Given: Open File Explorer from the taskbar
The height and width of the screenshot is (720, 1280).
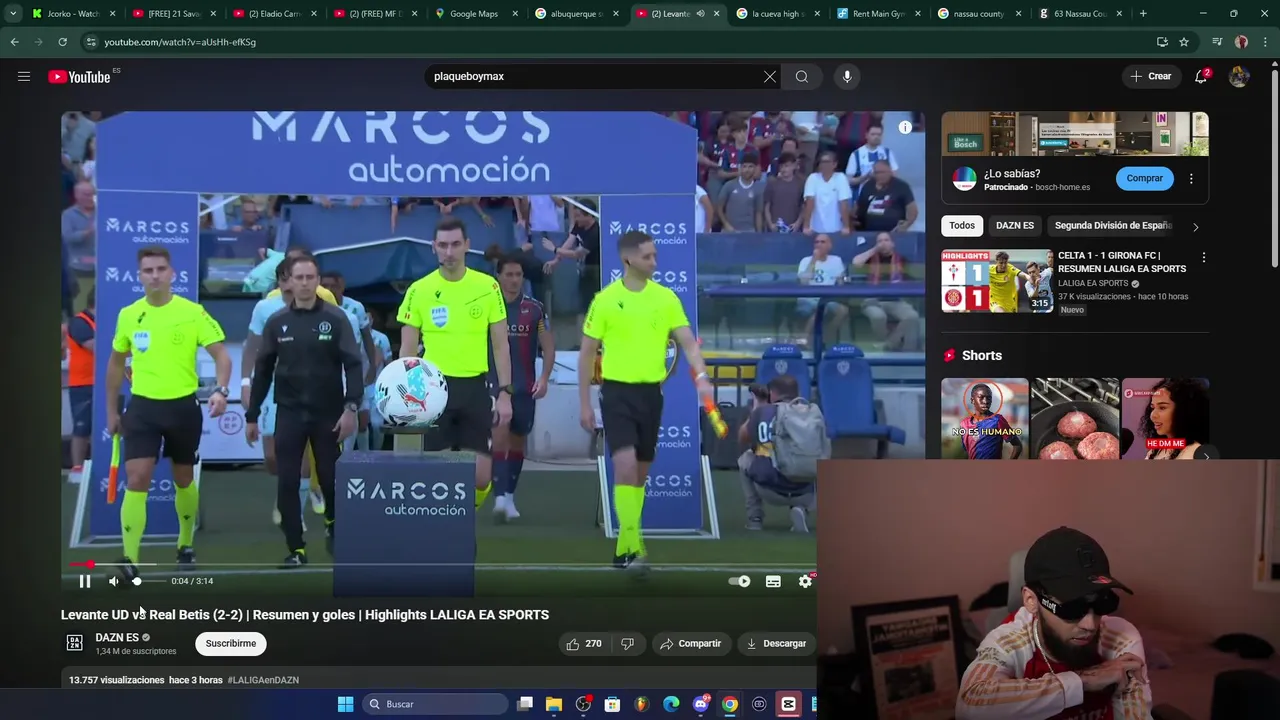Looking at the screenshot, I should [x=554, y=704].
